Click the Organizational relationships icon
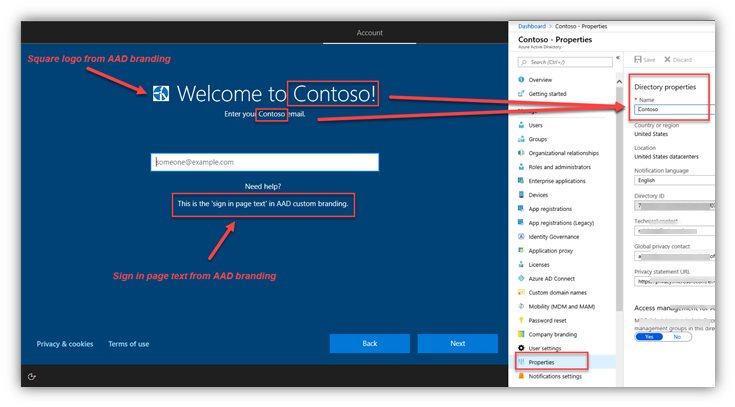The width and height of the screenshot is (735, 407). (521, 153)
